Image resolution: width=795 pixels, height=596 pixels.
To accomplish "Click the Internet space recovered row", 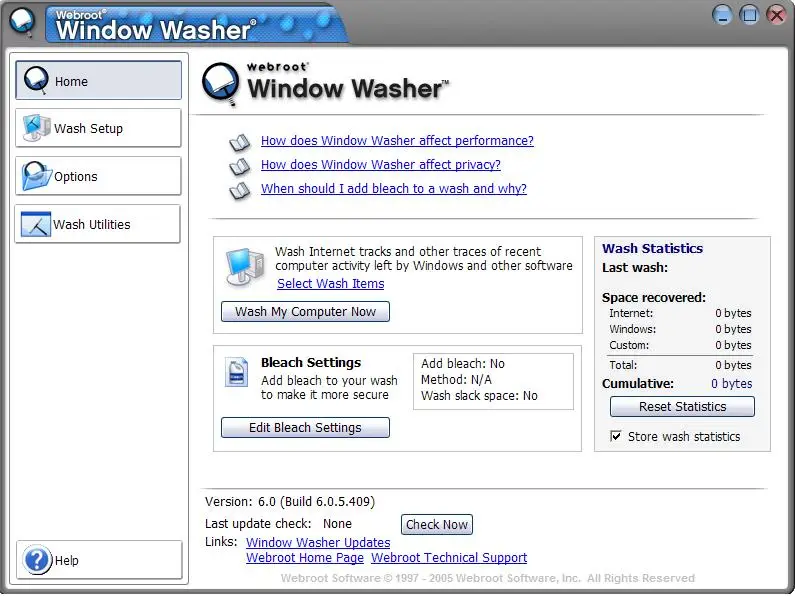I will point(680,313).
